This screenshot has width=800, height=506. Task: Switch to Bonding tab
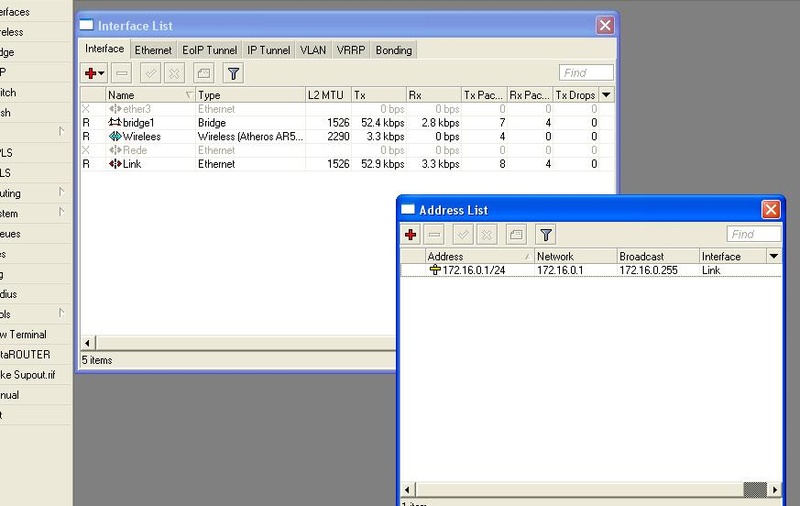tap(394, 50)
